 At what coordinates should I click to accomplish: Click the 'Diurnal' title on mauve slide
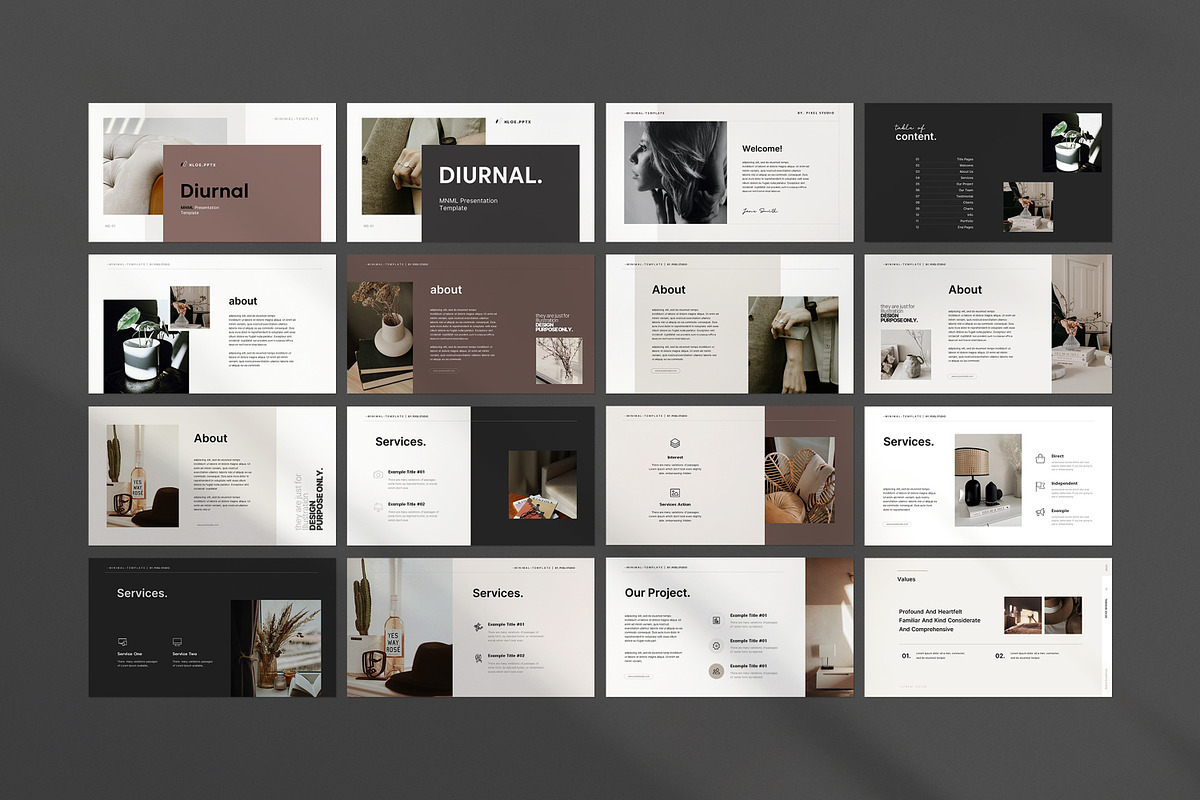[214, 191]
